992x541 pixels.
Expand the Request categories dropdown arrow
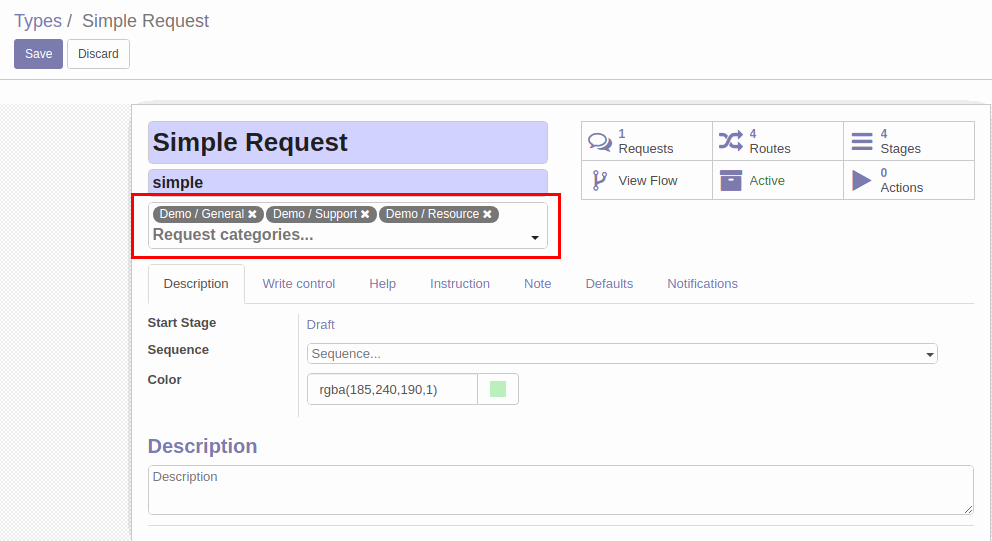coord(535,237)
